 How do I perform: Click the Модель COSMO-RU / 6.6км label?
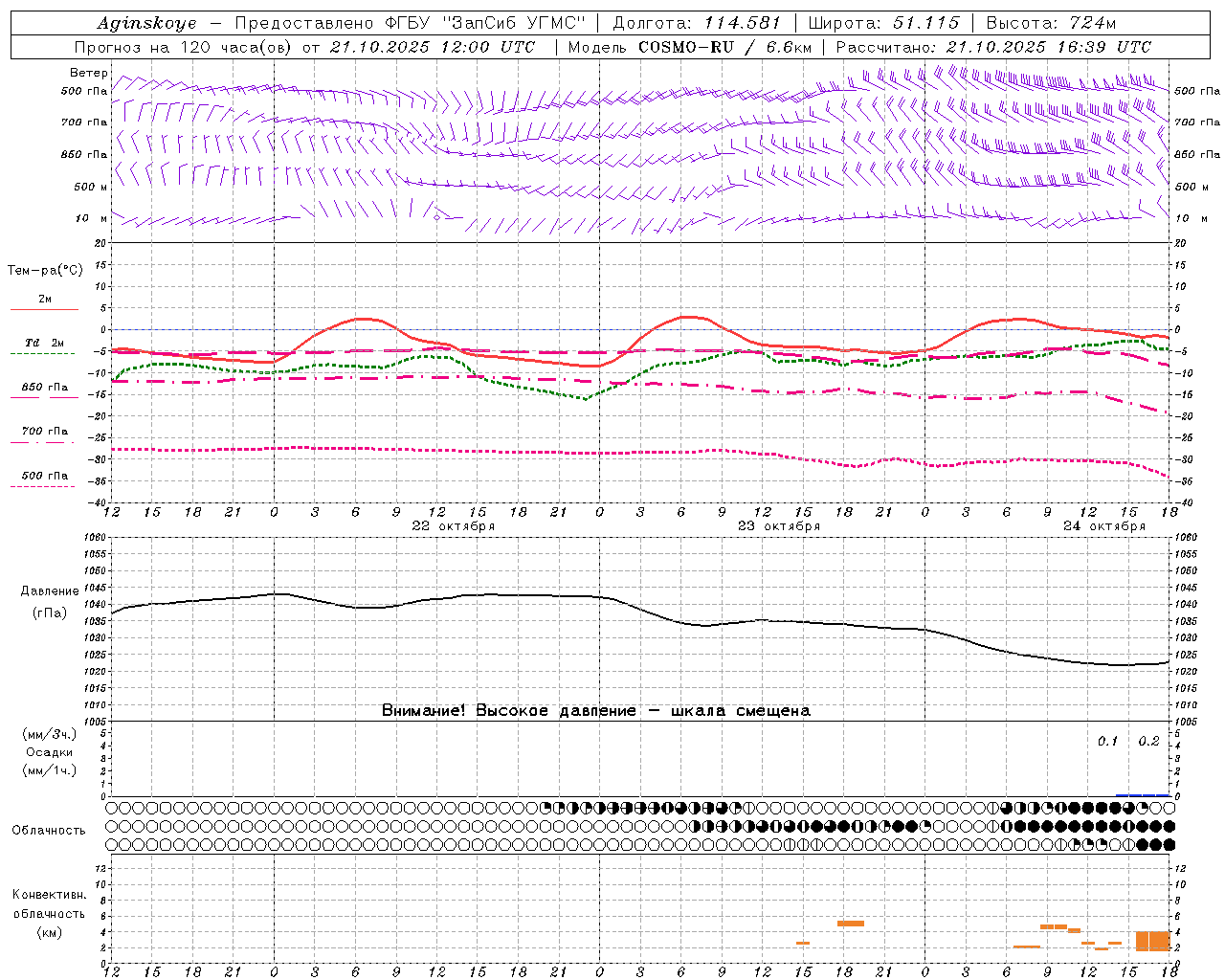(x=689, y=47)
